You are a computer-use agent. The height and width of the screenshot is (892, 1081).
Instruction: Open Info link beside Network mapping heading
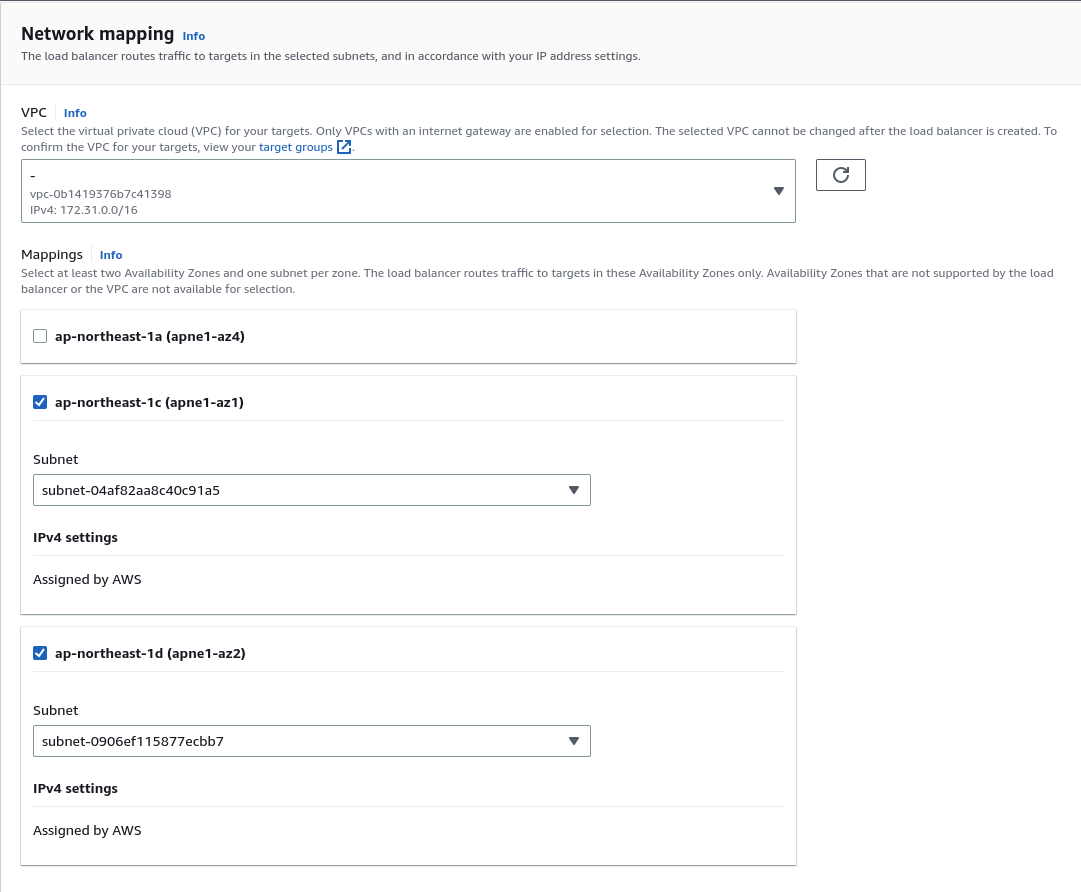pyautogui.click(x=193, y=36)
